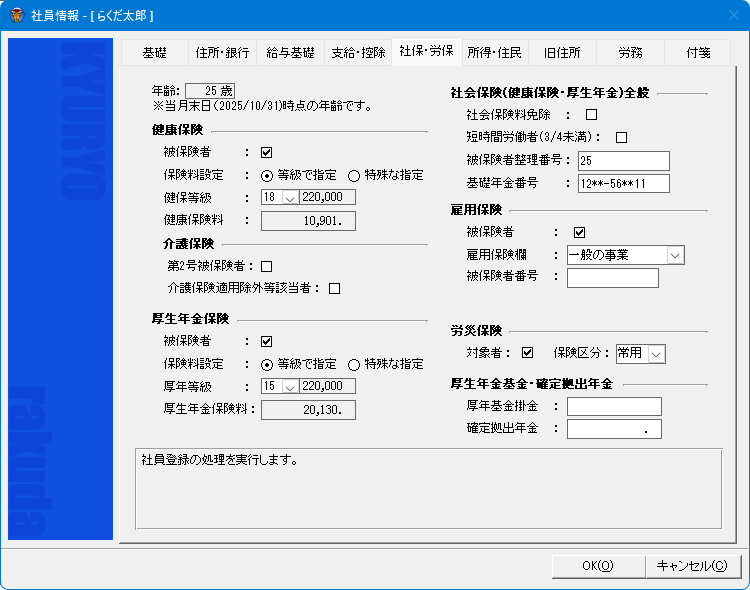Click the キャンセル(C) button
Viewport: 750px width, 590px height.
pos(691,566)
